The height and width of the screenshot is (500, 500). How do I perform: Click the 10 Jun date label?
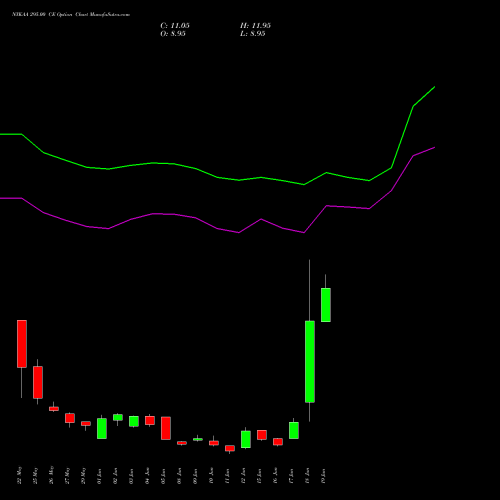(x=211, y=476)
